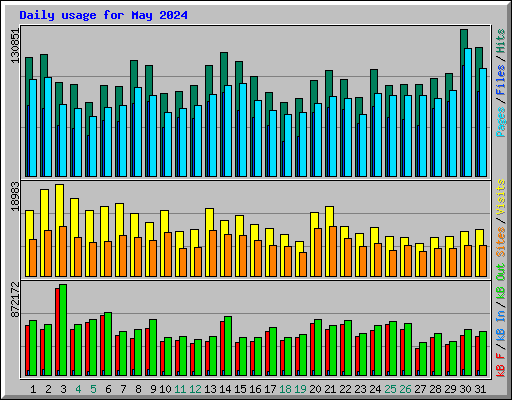Click the 'Visits' legend label
Image resolution: width=512 pixels, height=400 pixels.
tap(500, 197)
